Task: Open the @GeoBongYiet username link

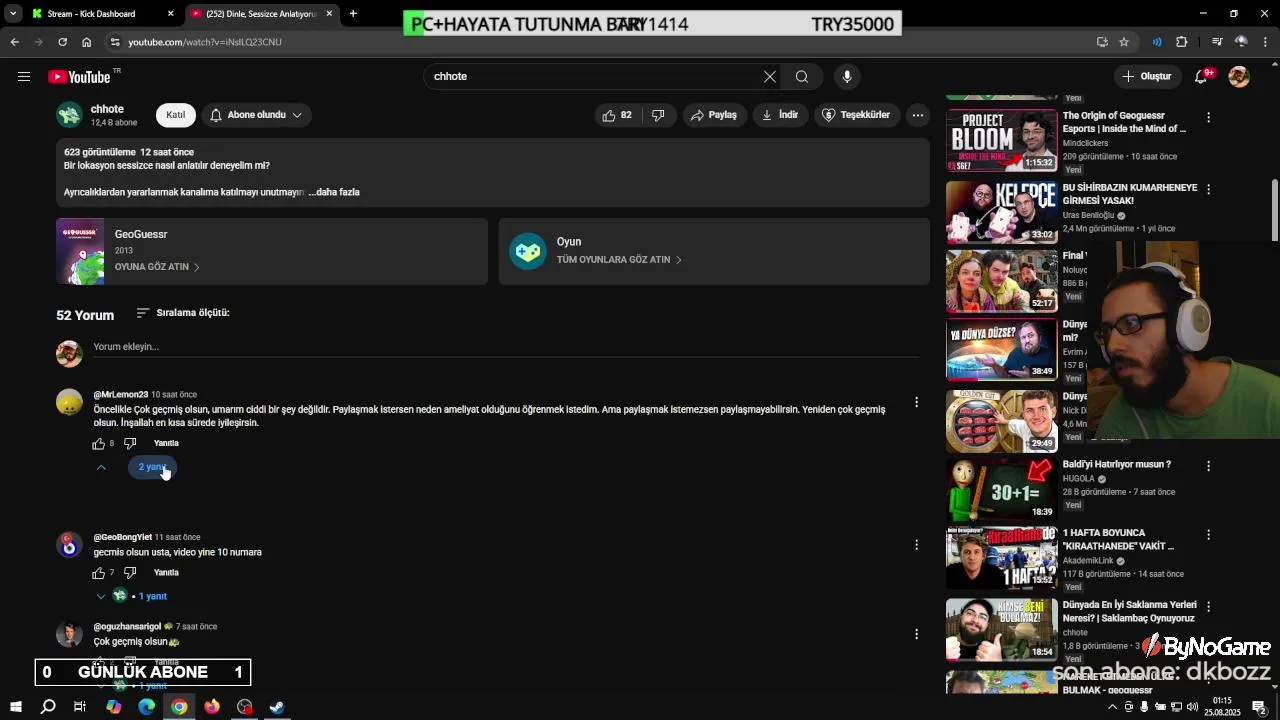Action: tap(123, 537)
